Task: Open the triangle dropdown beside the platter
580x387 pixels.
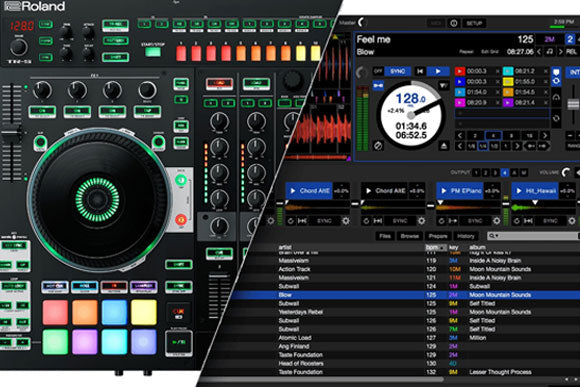Action: pos(444,86)
